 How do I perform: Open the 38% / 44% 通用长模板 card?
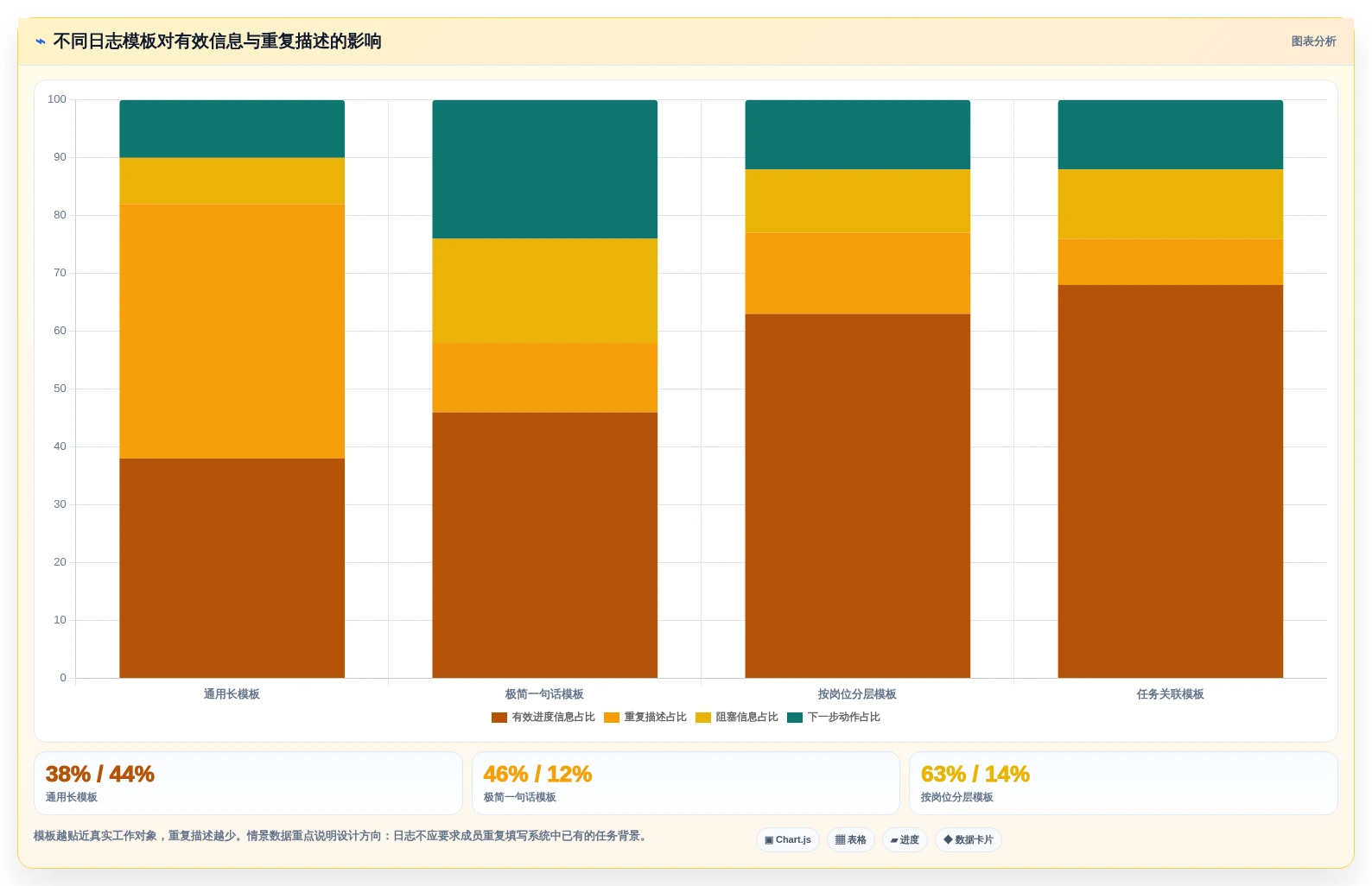coord(248,783)
